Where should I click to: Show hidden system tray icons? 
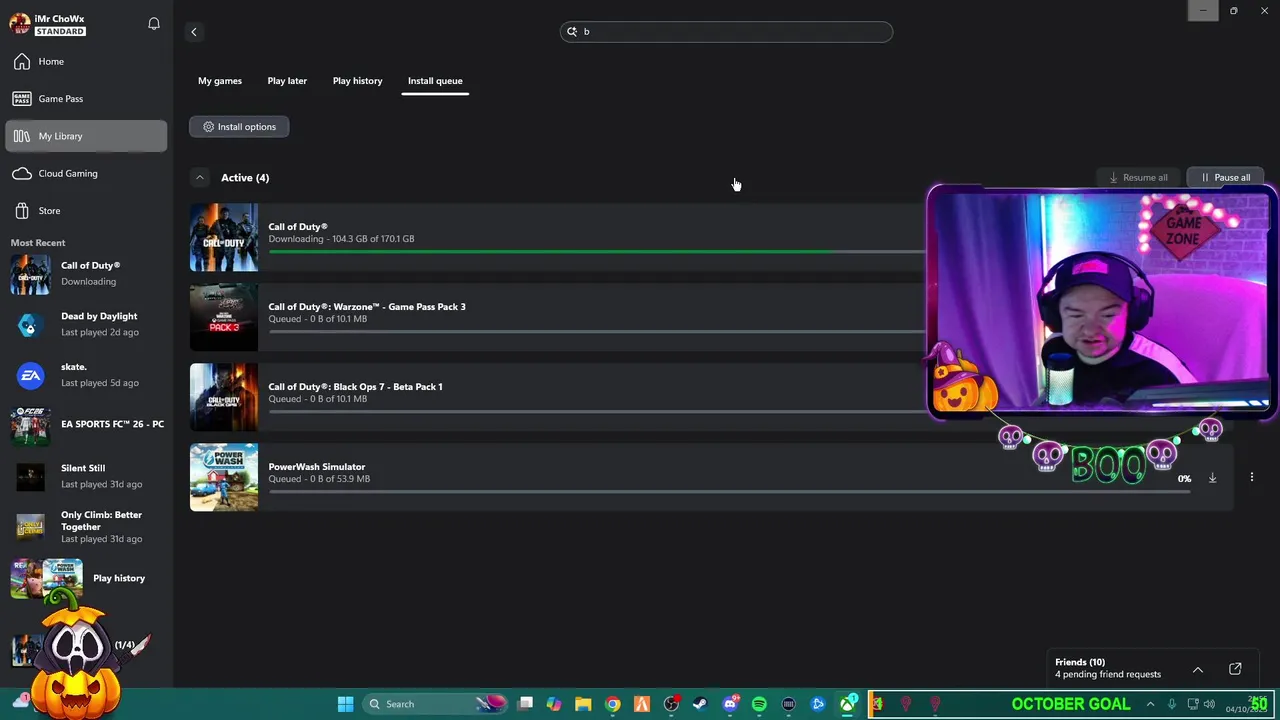point(1150,704)
